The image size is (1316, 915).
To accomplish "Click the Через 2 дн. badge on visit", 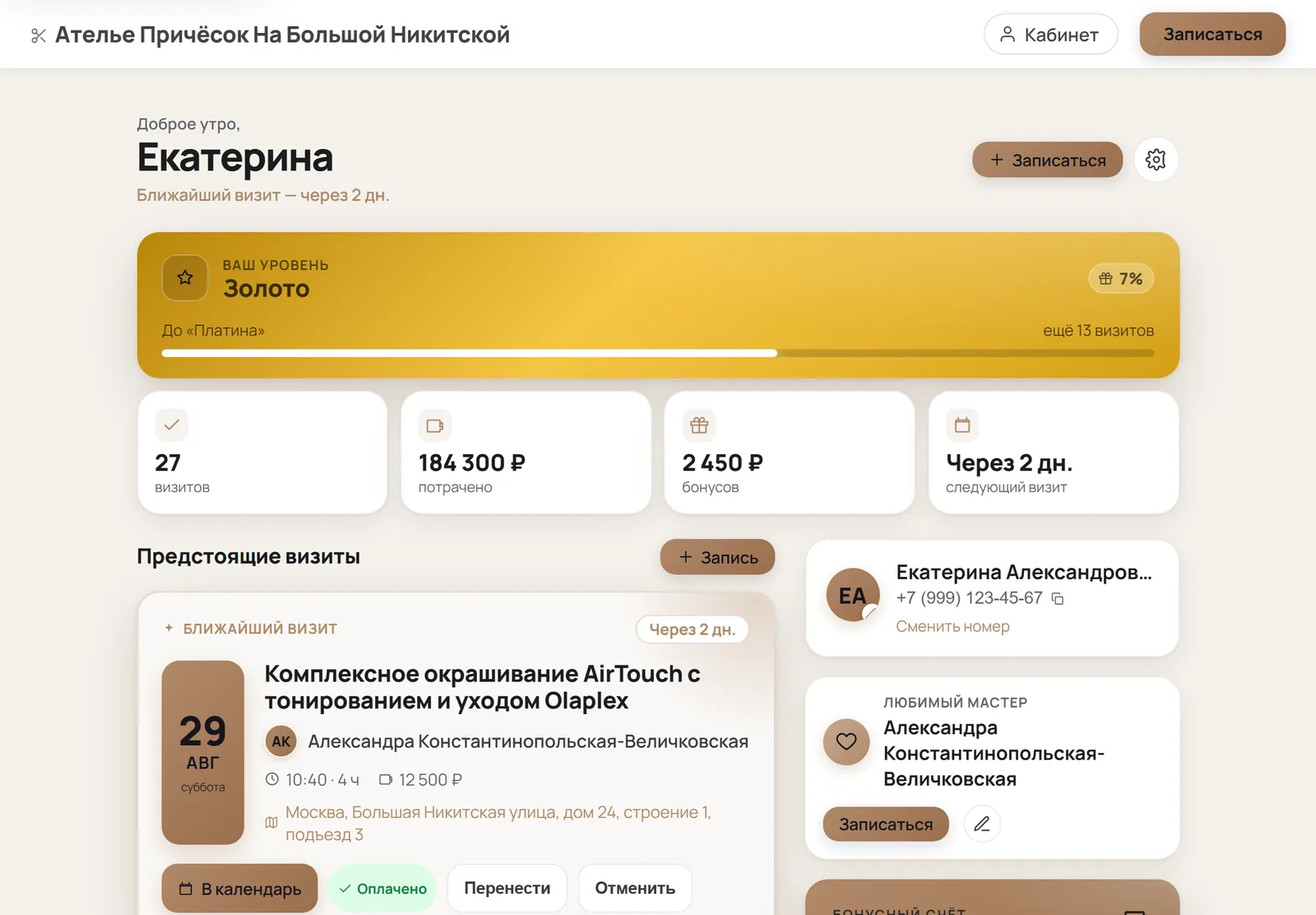I will coord(692,629).
